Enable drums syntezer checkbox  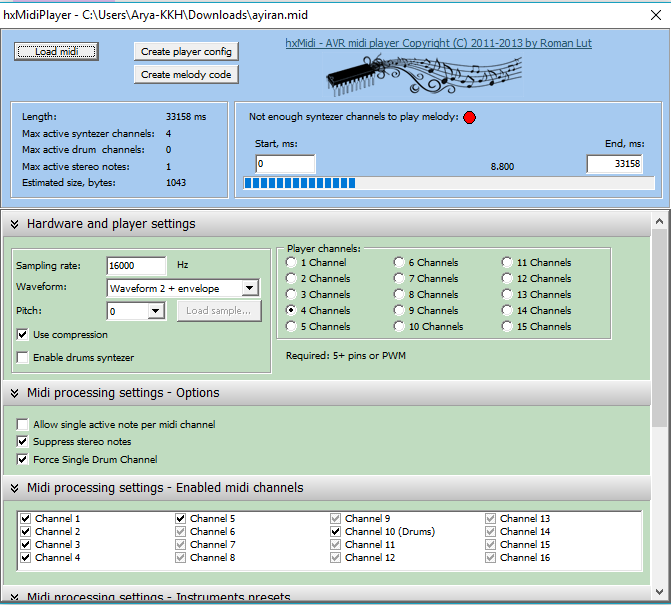(x=23, y=357)
